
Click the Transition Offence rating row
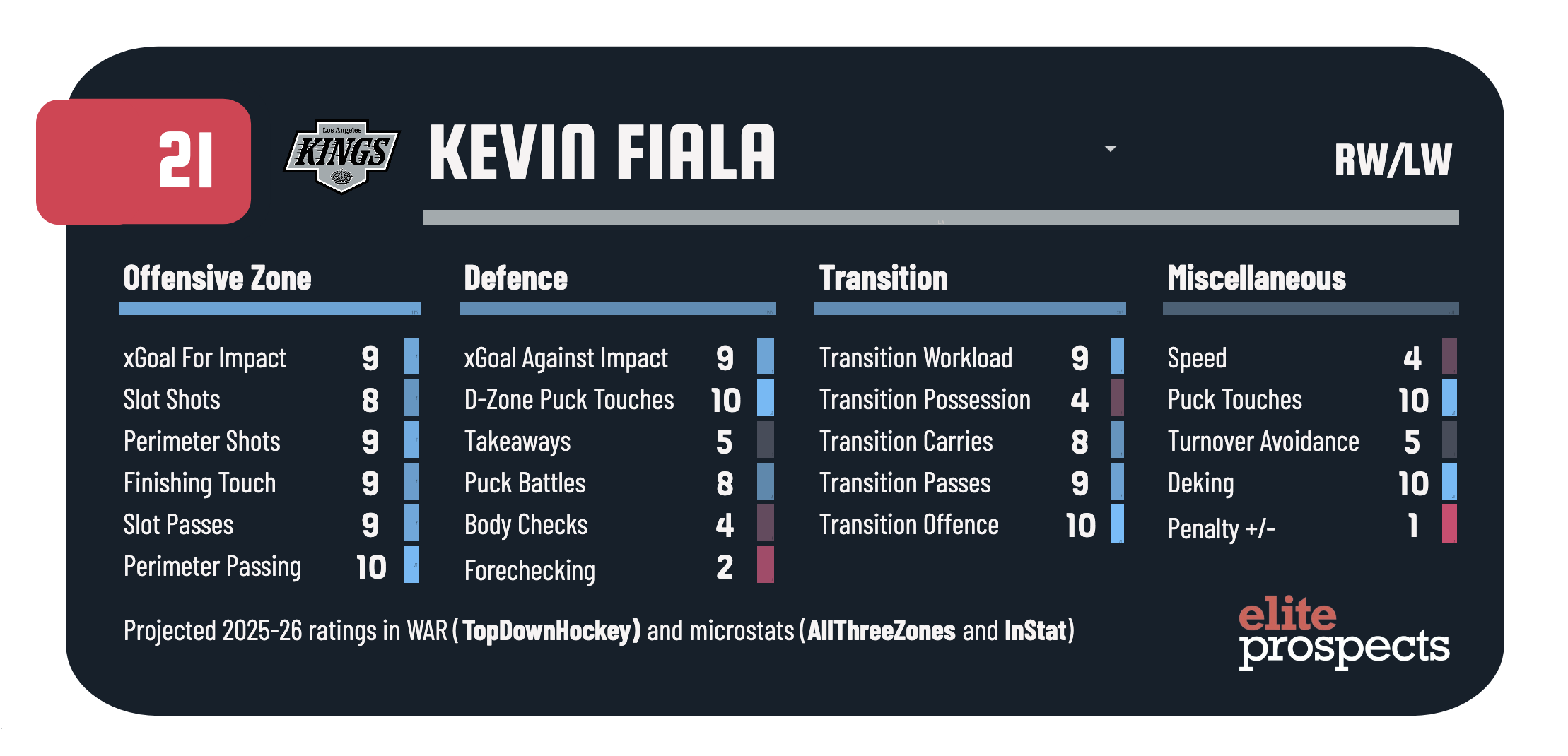tap(969, 525)
